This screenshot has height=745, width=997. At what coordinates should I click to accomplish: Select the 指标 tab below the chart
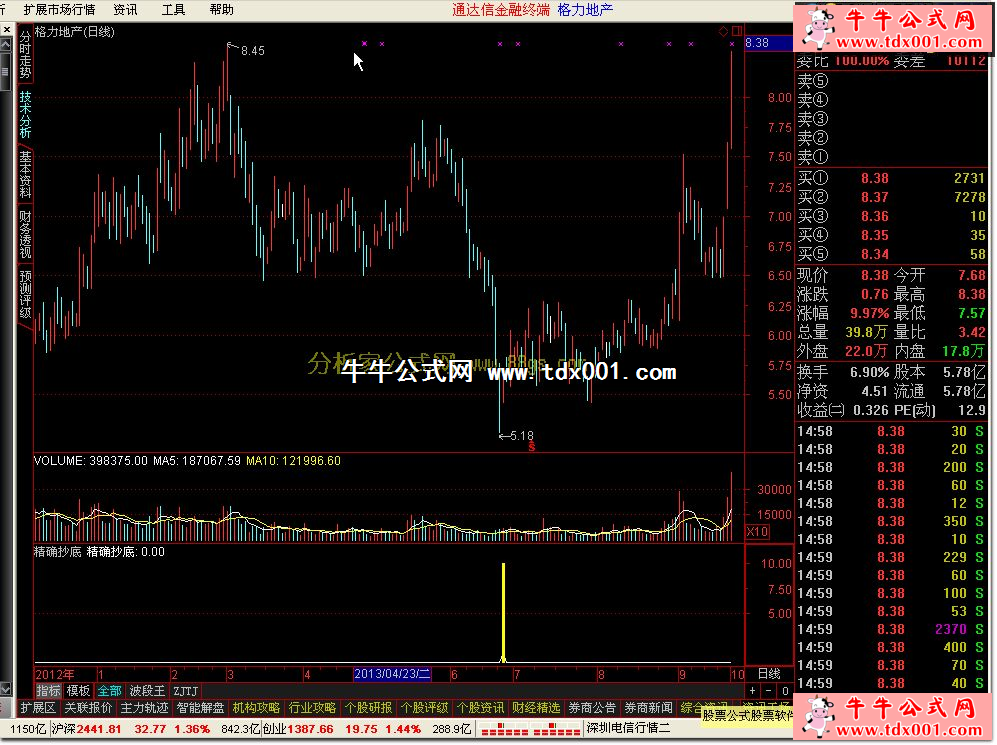(48, 691)
